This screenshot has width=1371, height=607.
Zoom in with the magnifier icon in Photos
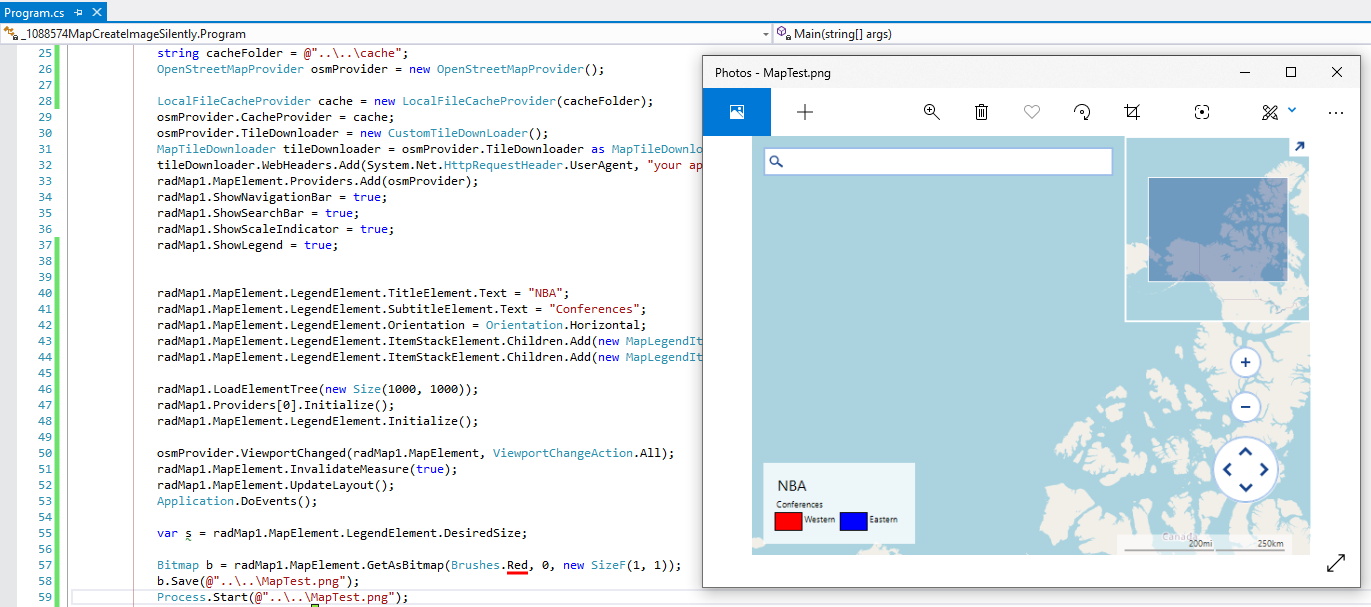coord(932,112)
